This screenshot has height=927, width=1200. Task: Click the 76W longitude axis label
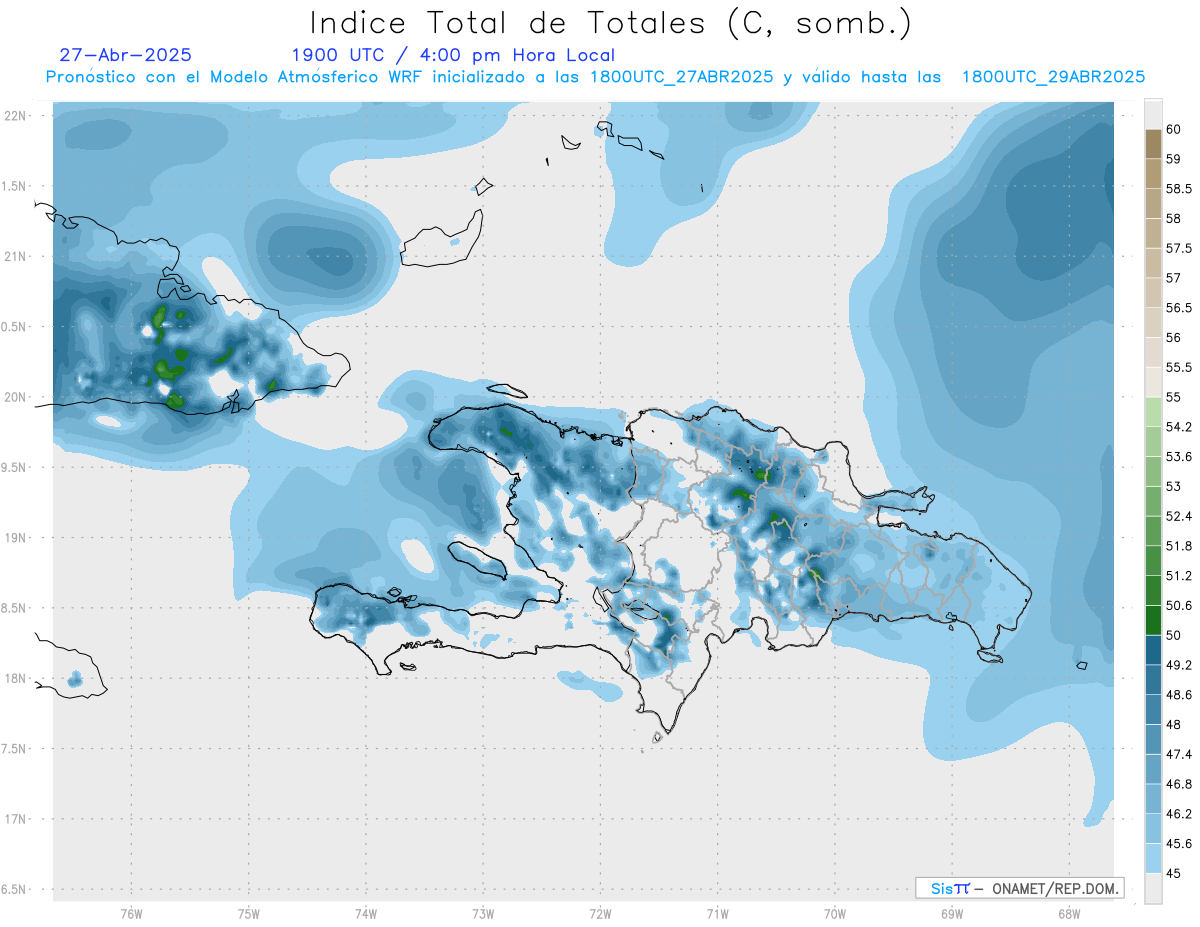tap(131, 914)
